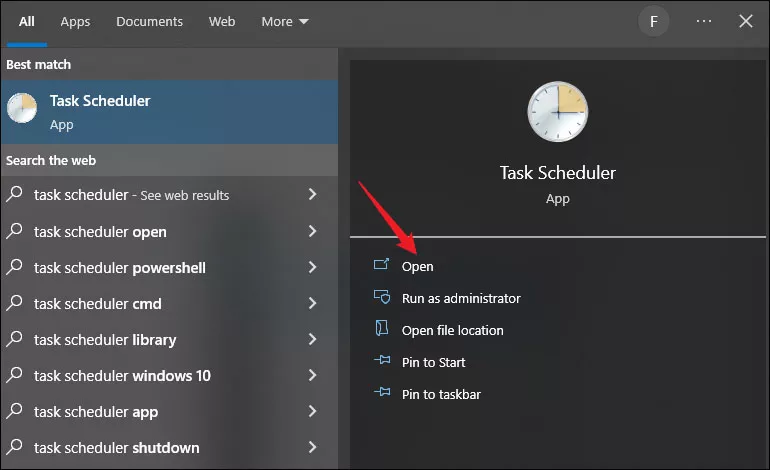Viewport: 770px width, 470px height.
Task: Choose Open in the actions list
Action: pyautogui.click(x=417, y=266)
